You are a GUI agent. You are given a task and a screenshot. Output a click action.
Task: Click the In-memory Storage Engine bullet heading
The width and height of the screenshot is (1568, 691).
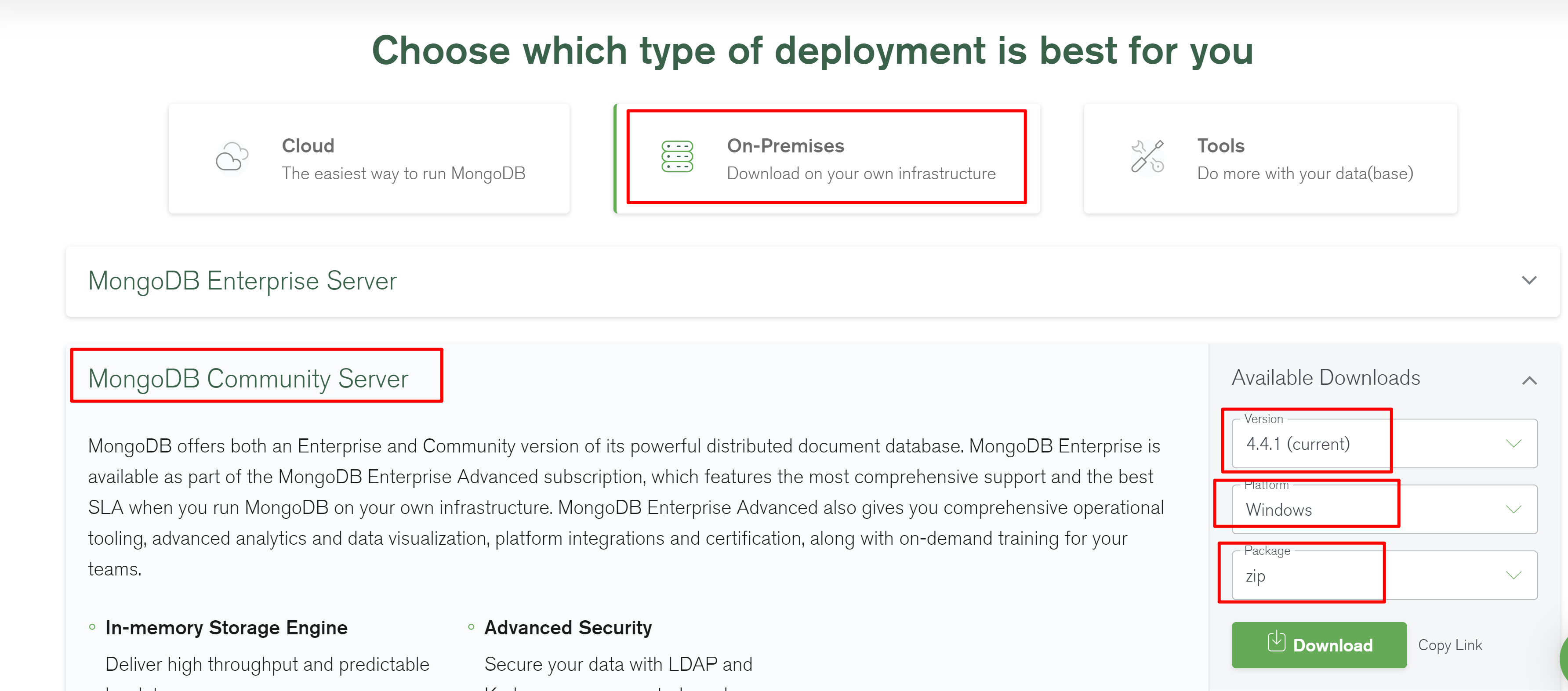(226, 628)
